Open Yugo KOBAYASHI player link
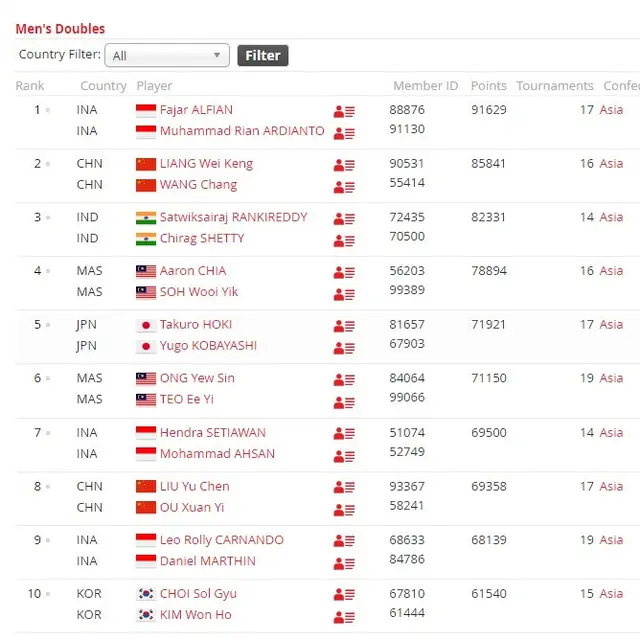The height and width of the screenshot is (640, 640). coord(209,346)
